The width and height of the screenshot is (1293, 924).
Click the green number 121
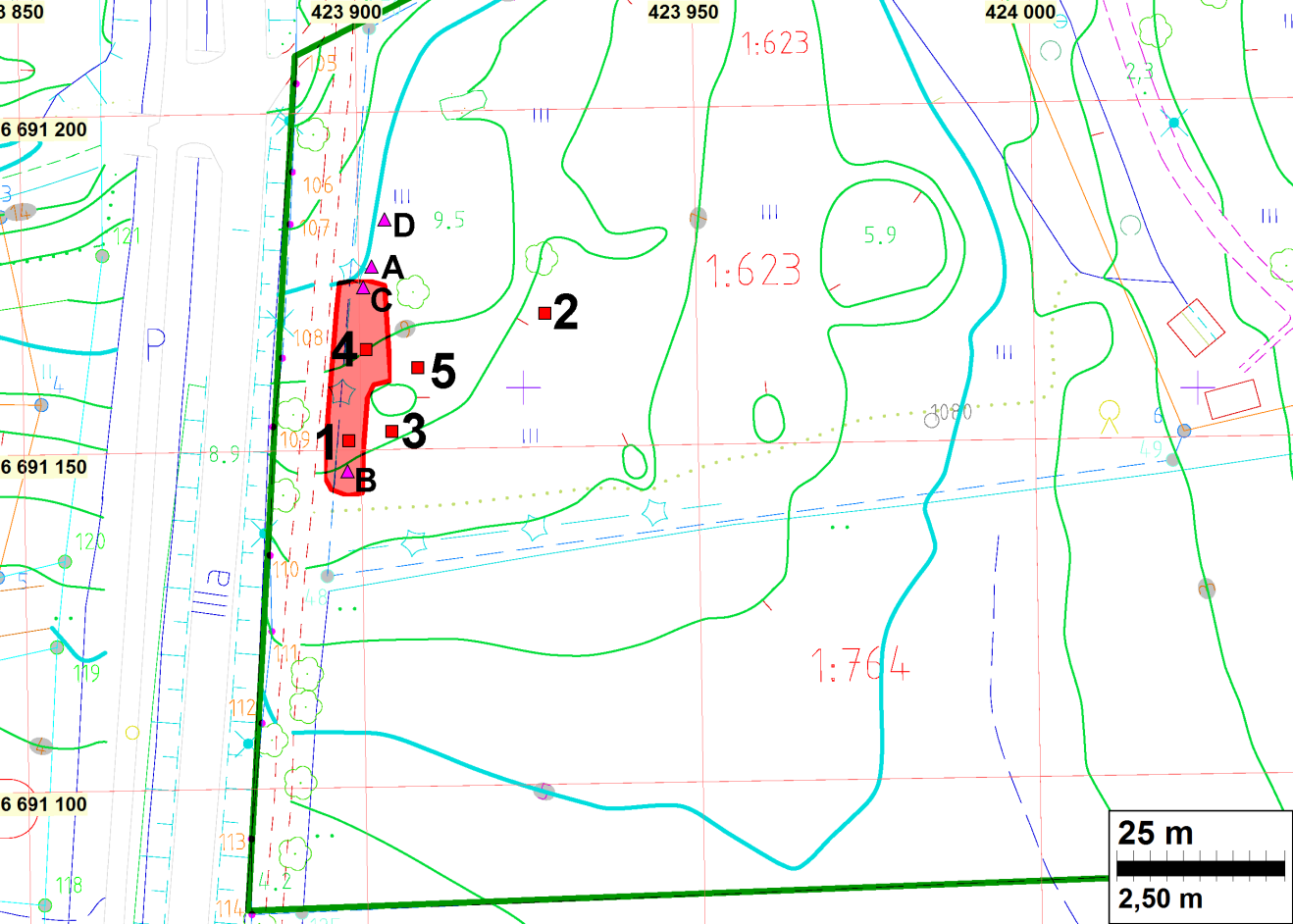[x=128, y=236]
